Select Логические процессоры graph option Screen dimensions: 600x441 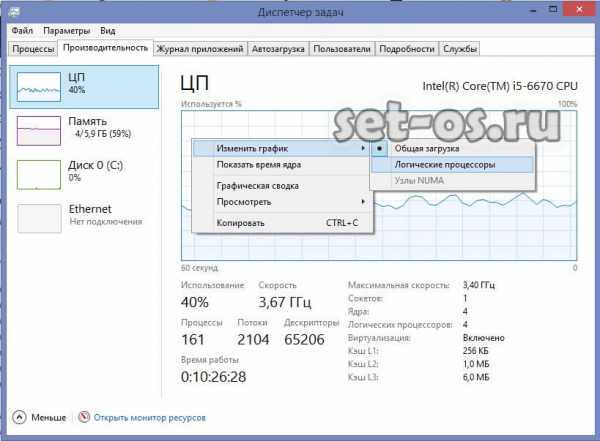point(453,165)
